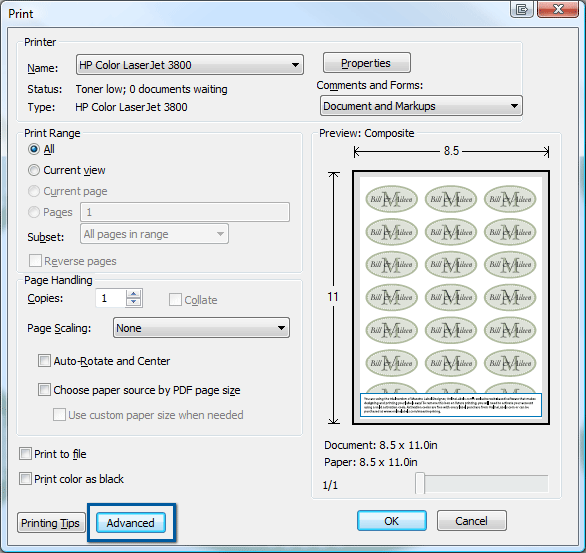
Task: Click the status text 'Toner low; 0 documents waiting'
Action: click(x=151, y=89)
